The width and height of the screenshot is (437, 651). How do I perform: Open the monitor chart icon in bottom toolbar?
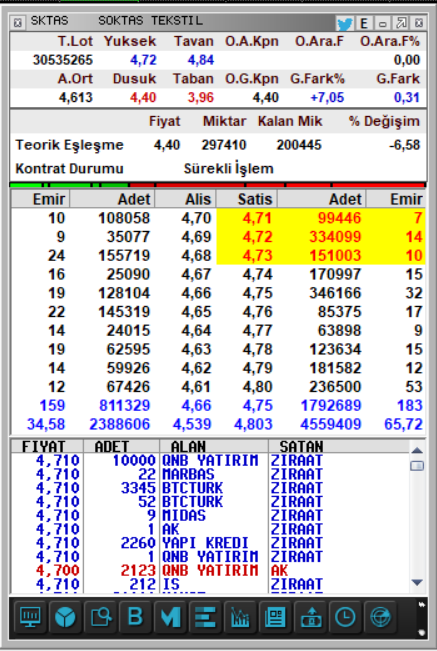click(x=30, y=617)
